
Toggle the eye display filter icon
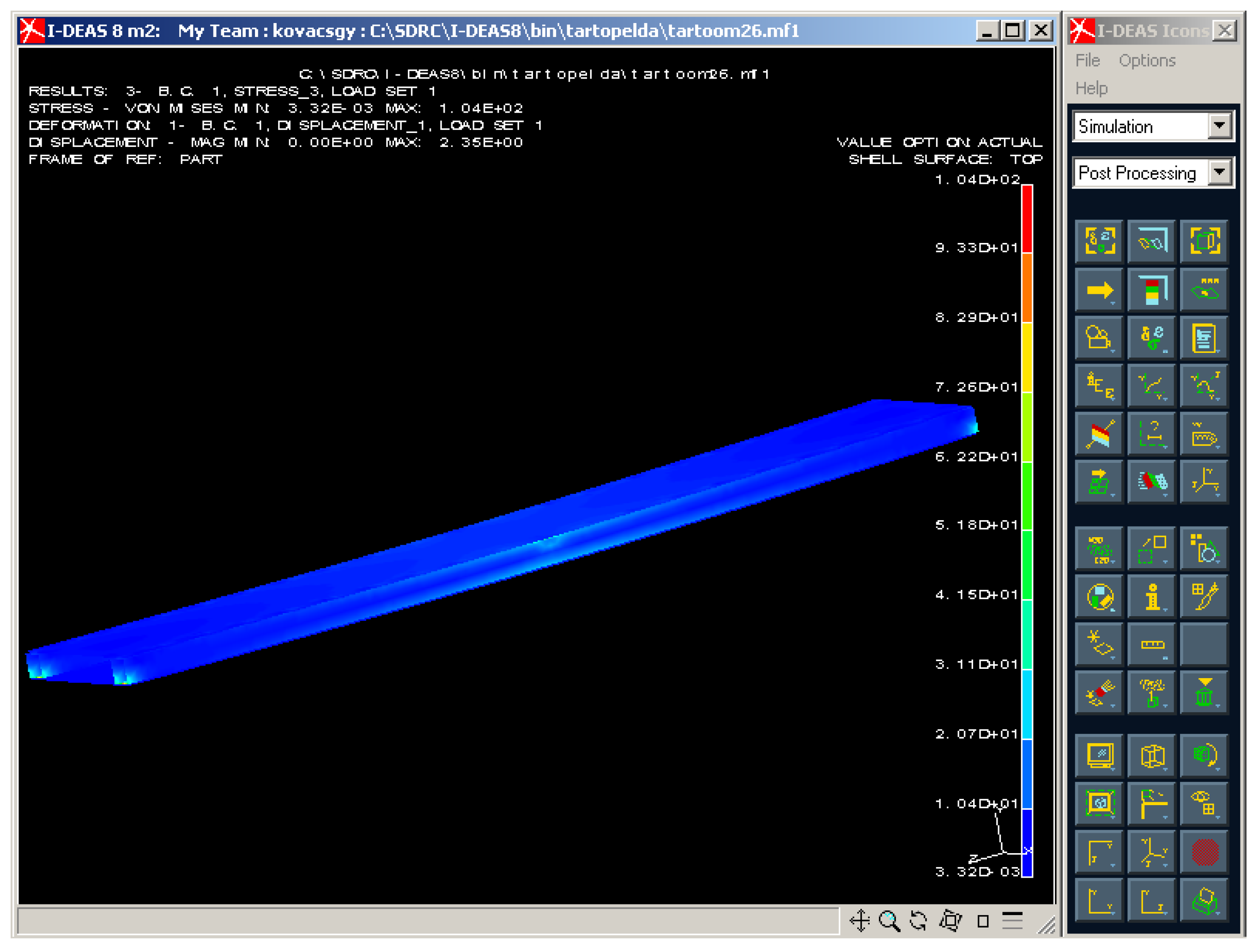(1205, 804)
